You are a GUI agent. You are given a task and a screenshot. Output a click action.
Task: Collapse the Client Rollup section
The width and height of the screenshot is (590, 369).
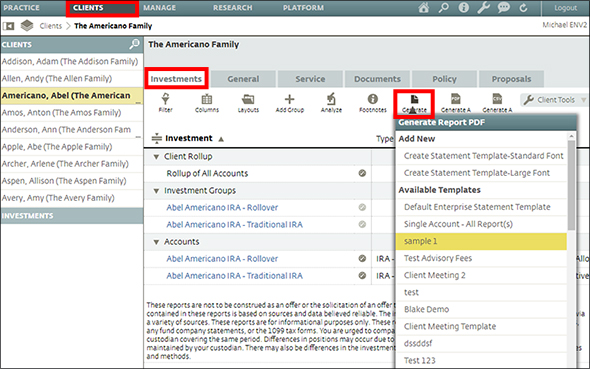pos(156,156)
